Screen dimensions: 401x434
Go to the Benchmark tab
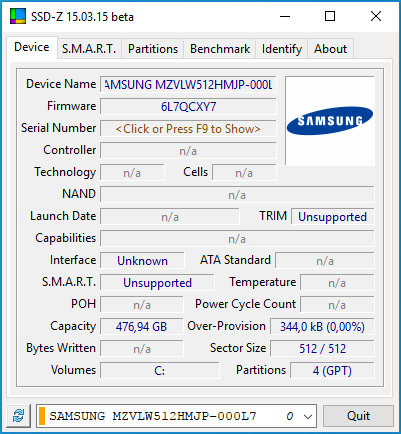click(220, 49)
